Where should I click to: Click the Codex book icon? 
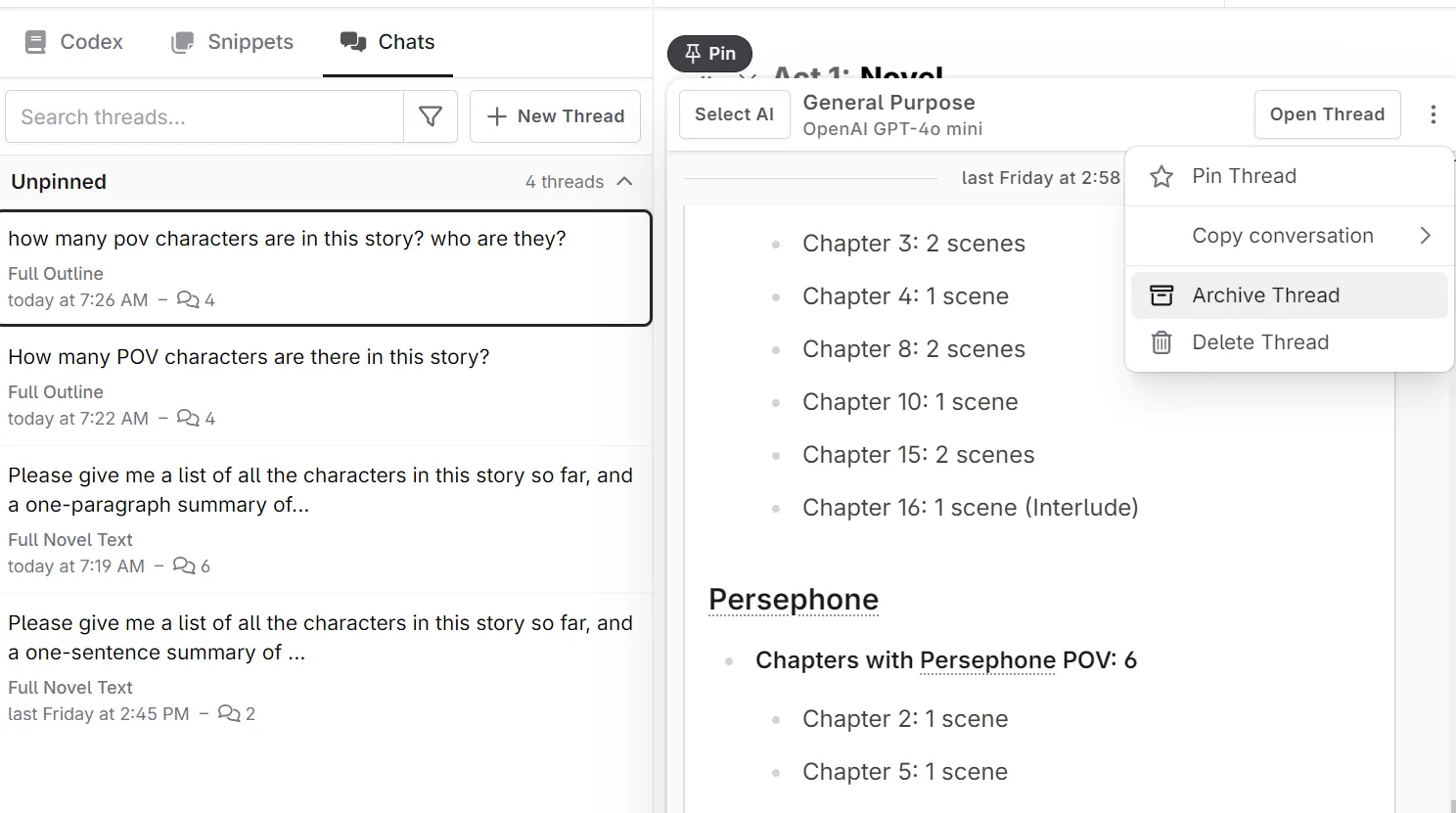click(x=36, y=42)
